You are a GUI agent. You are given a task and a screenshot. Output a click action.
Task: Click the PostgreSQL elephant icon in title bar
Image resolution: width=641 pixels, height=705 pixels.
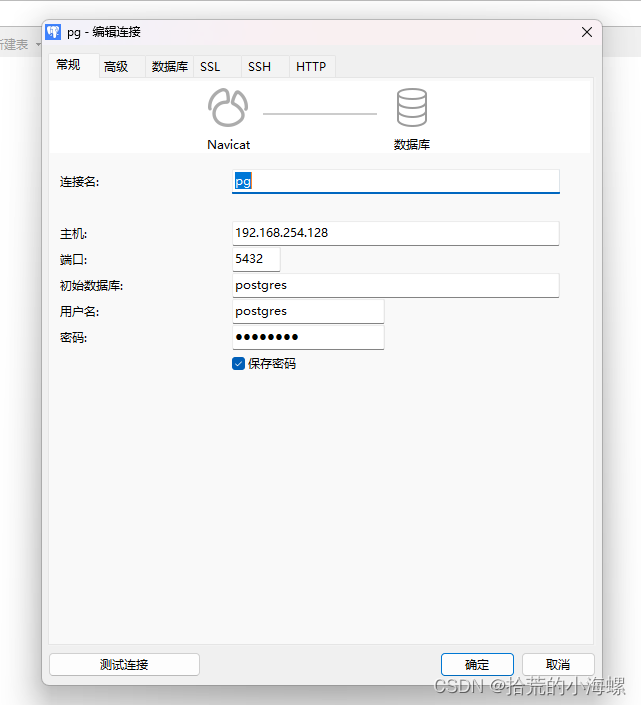click(x=53, y=32)
